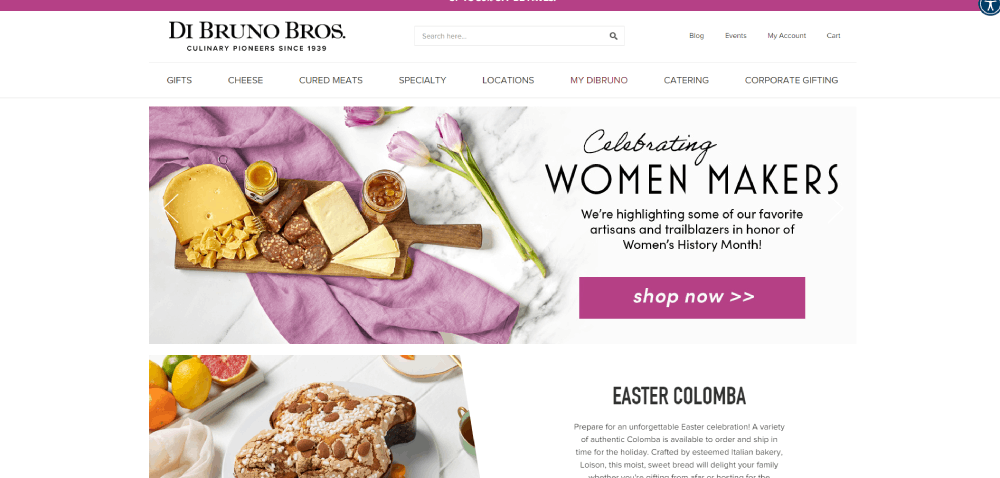Screen dimensions: 1000x478
Task: Select My DiBruno in navigation
Action: (599, 80)
